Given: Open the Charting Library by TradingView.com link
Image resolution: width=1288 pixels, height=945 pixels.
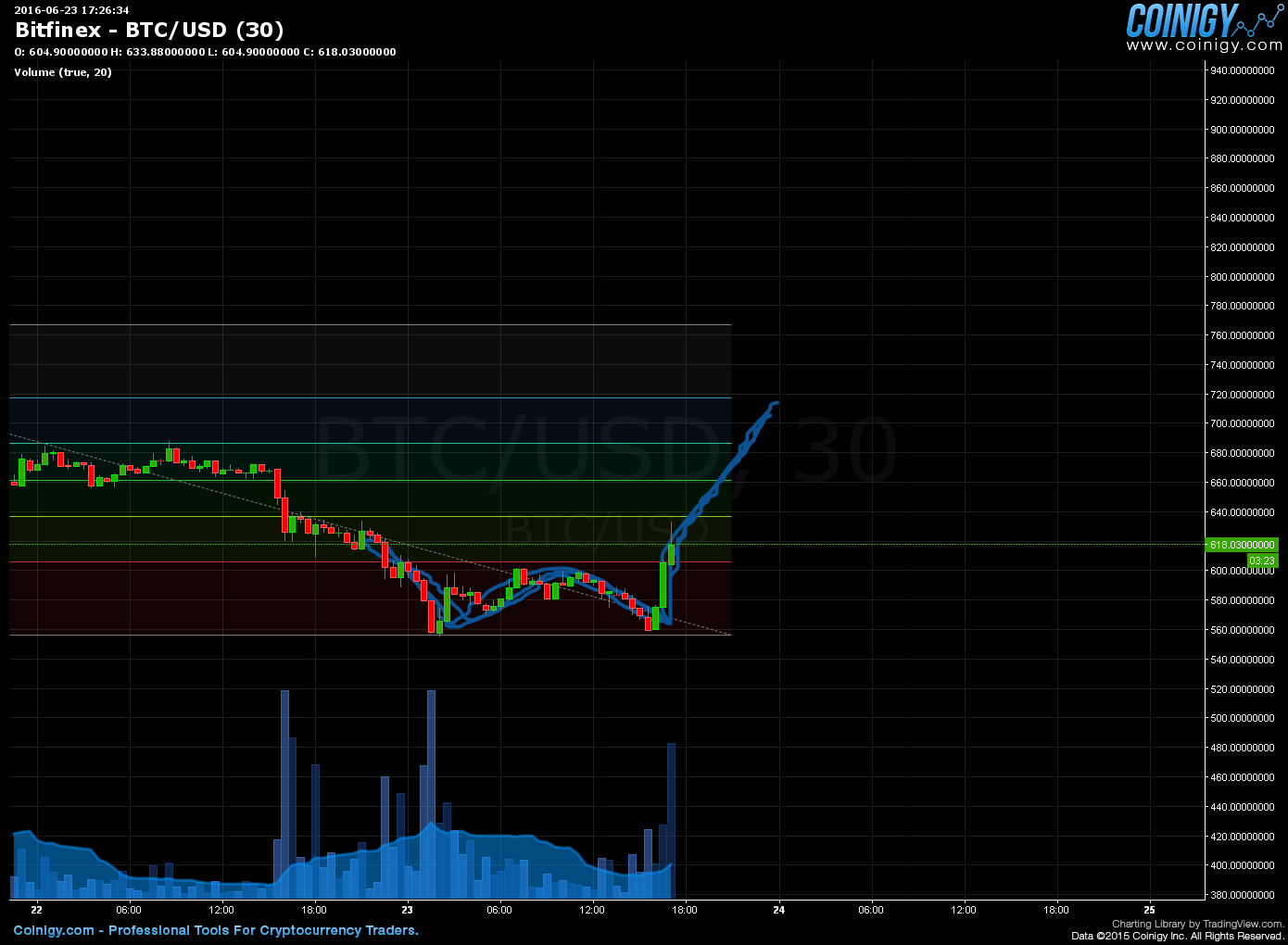Looking at the screenshot, I should [1197, 924].
